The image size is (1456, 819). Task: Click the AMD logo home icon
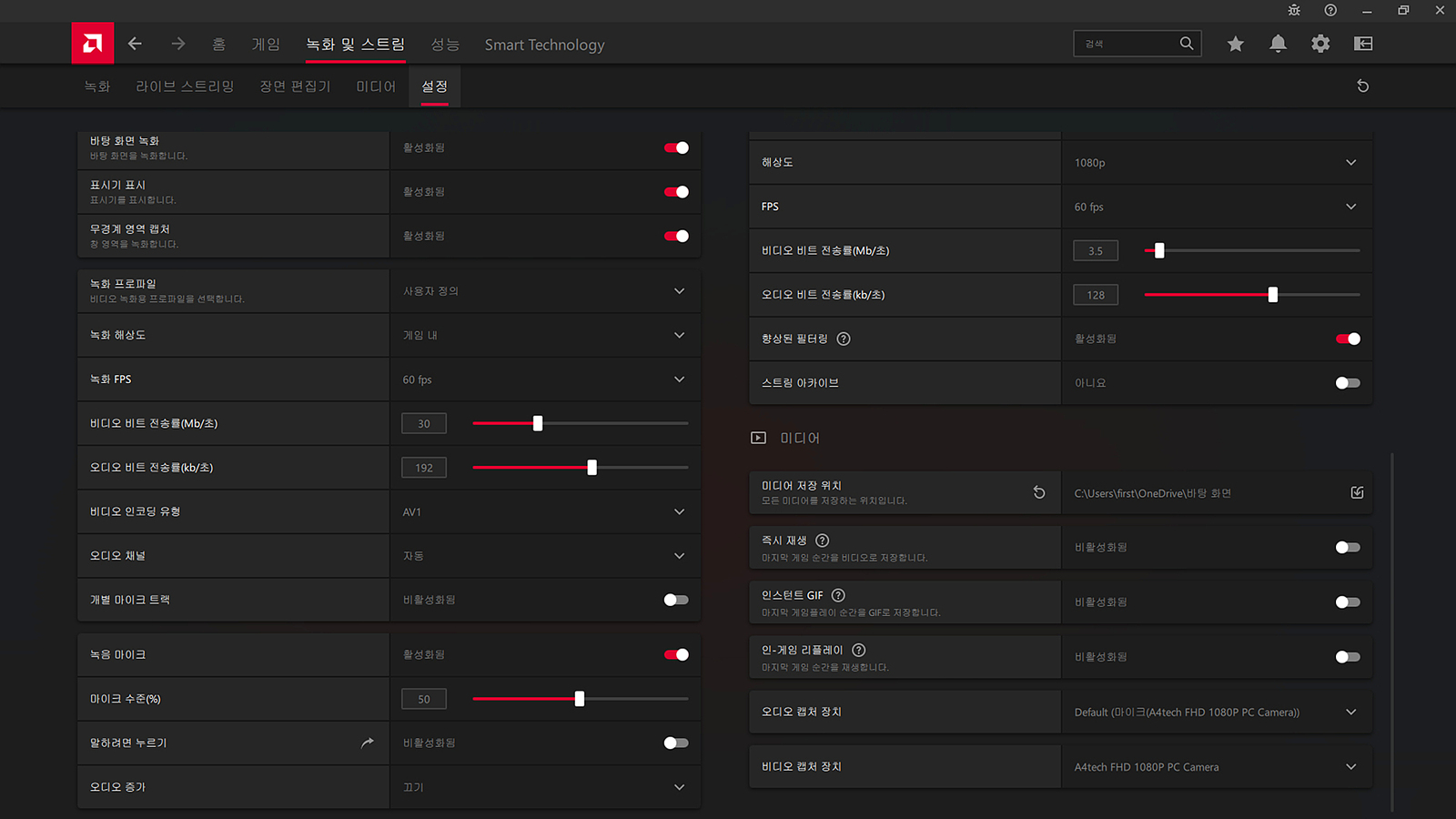93,44
